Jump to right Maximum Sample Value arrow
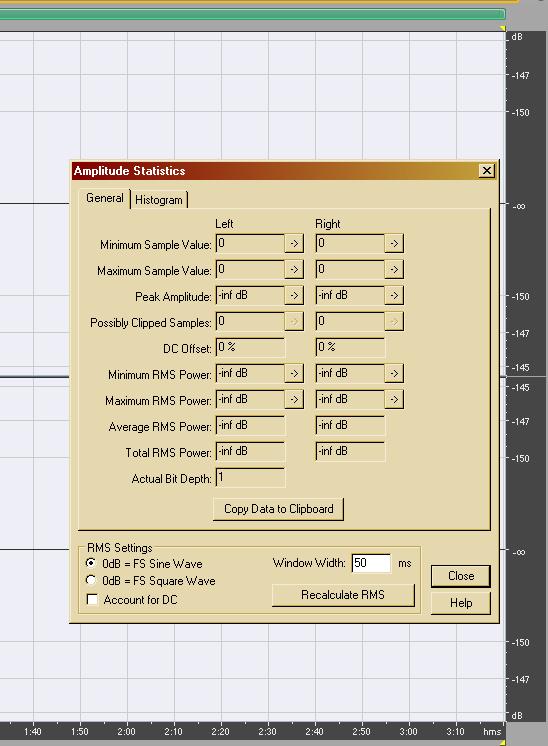 tap(394, 269)
